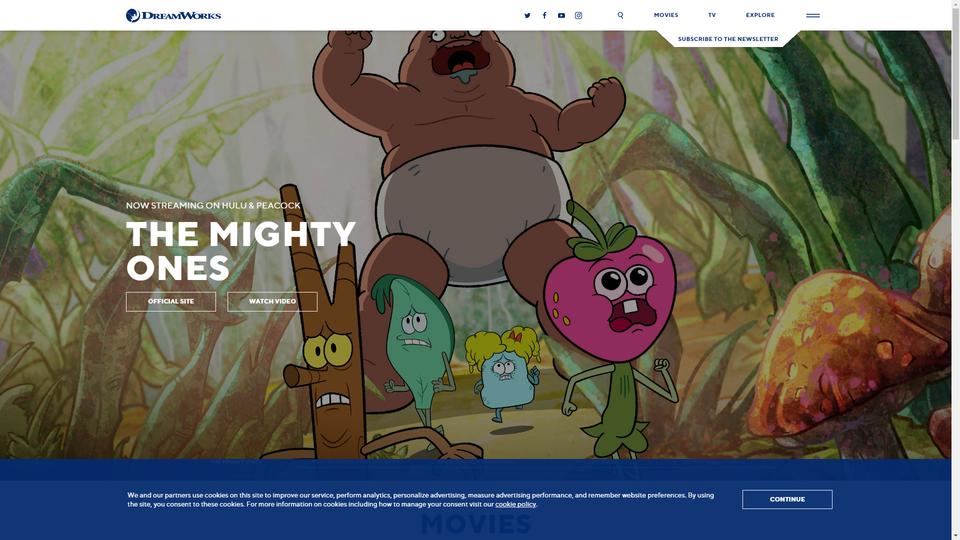The height and width of the screenshot is (540, 960).
Task: Open DreamWorks Instagram icon
Action: click(579, 15)
